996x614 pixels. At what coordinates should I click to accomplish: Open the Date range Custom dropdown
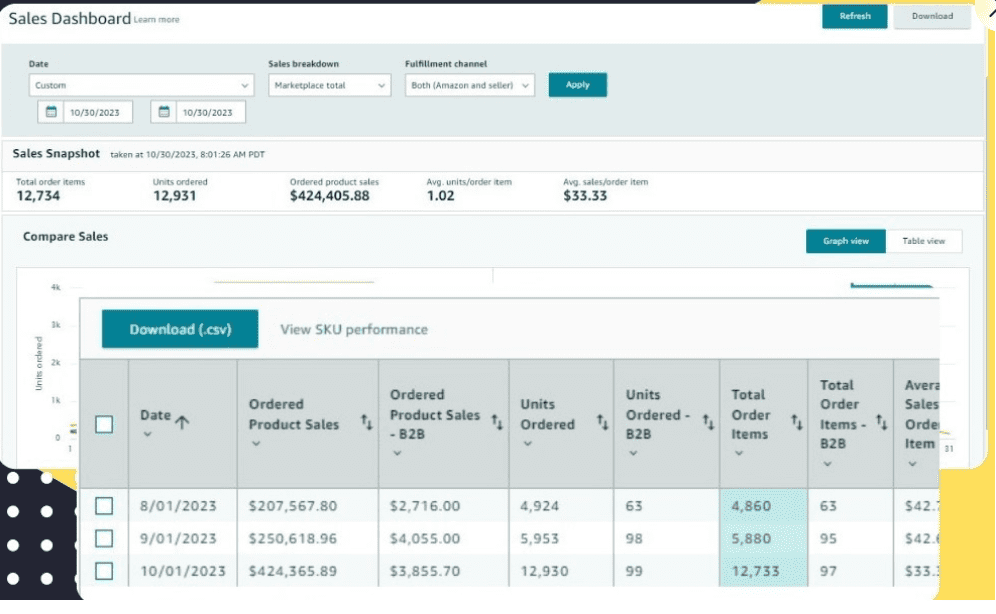141,86
